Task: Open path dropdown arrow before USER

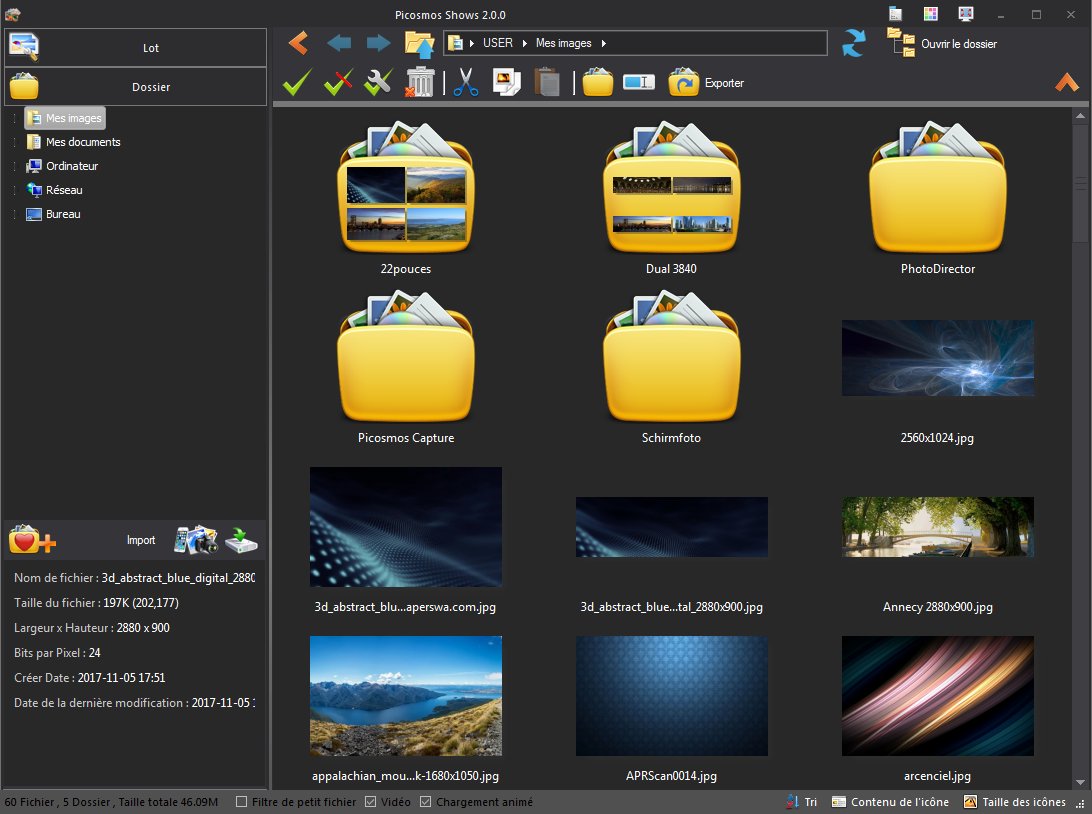Action: click(471, 43)
